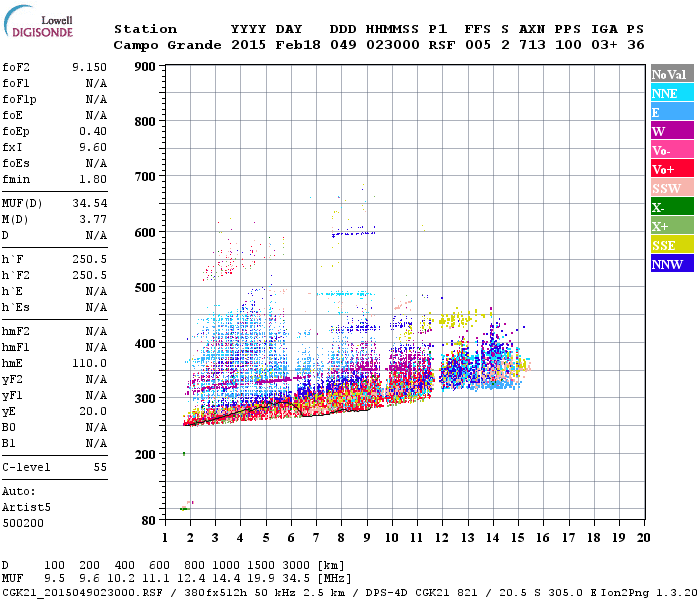Select the SSE yellow legend swatch
The image size is (700, 600).
[672, 245]
